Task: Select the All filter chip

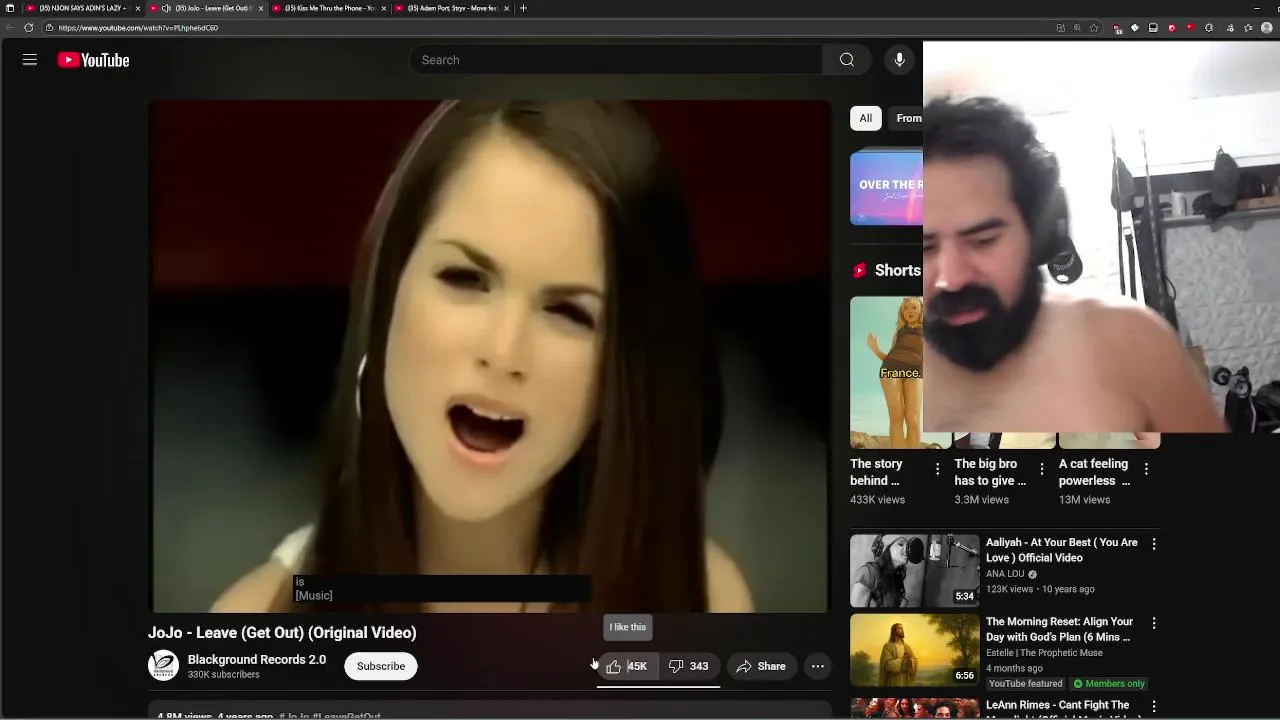Action: [x=865, y=118]
